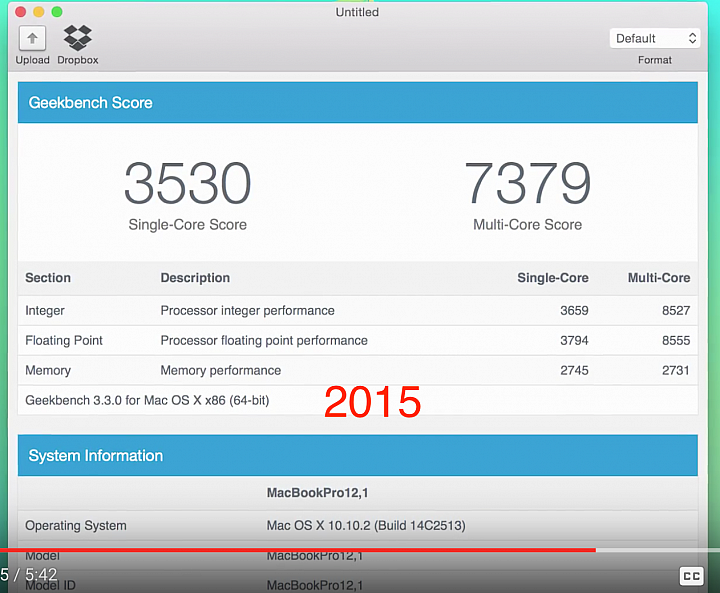Click the yellow minimize window button

[x=39, y=12]
